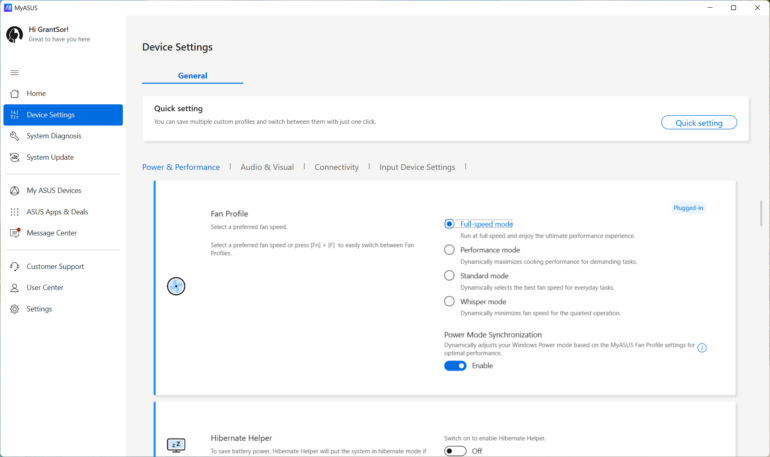Disable Power Mode Synchronization toggle
The height and width of the screenshot is (457, 770).
pyautogui.click(x=455, y=366)
